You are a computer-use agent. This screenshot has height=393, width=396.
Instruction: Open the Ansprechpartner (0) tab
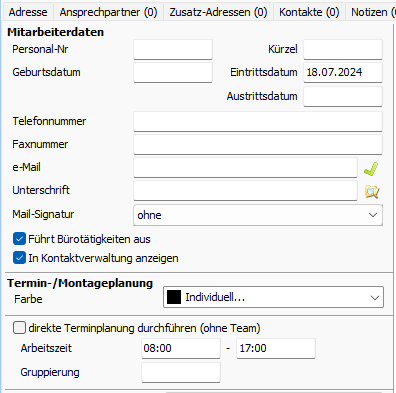pos(108,12)
